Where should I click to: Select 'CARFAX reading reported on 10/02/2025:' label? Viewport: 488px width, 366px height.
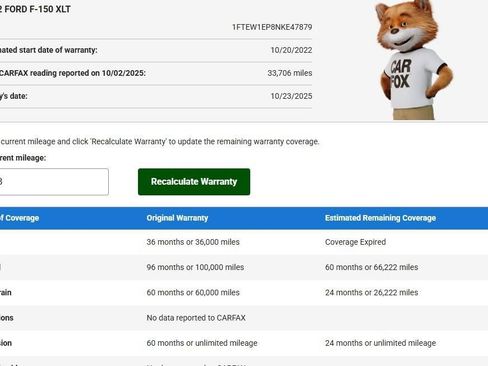click(73, 73)
